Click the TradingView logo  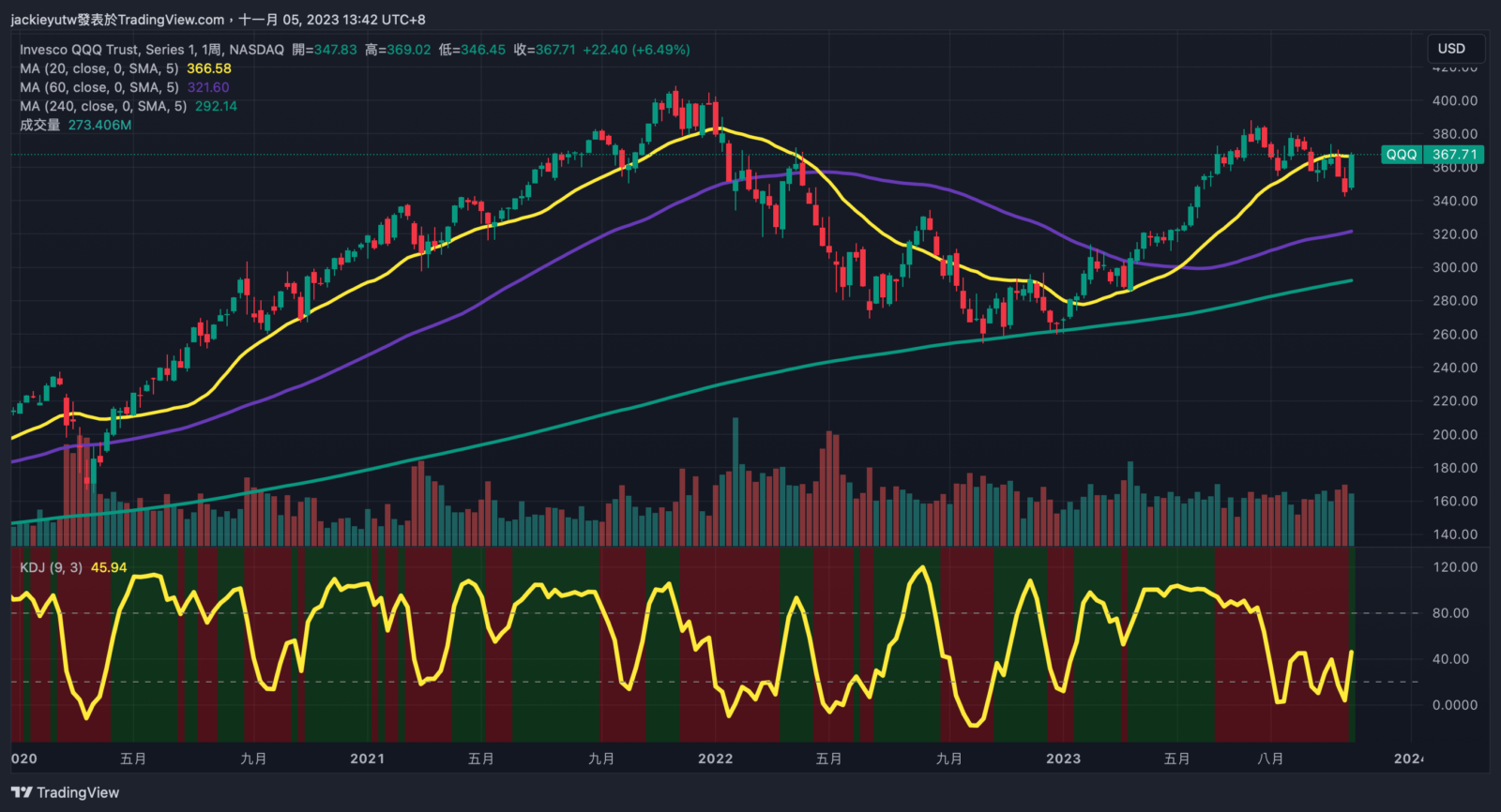[x=65, y=792]
